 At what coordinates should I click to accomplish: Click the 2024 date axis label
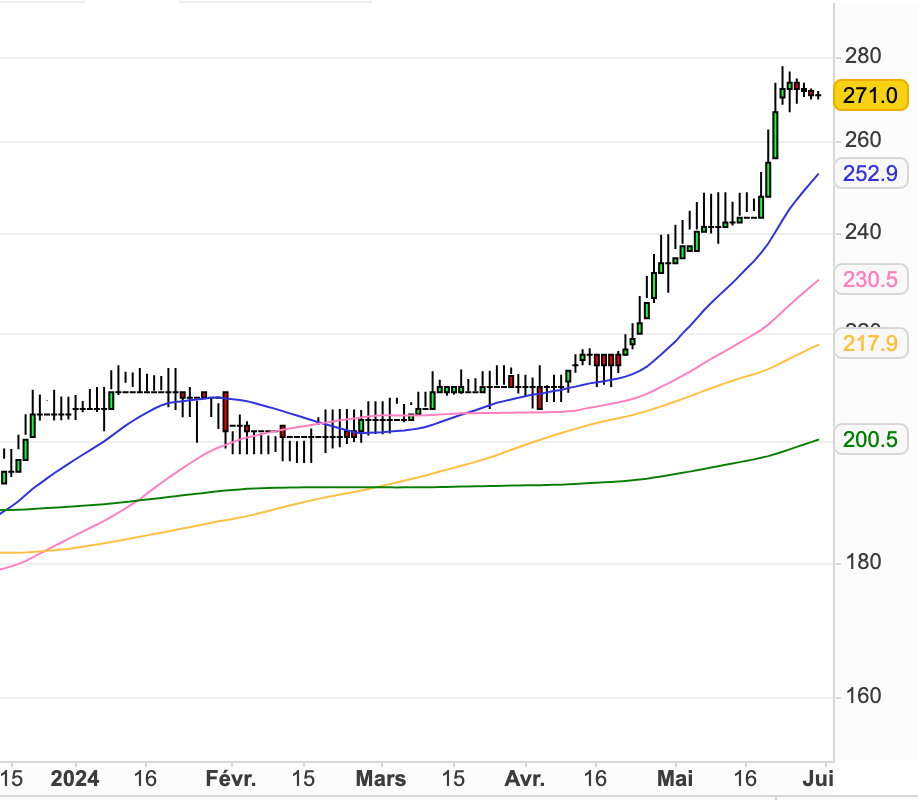click(74, 779)
